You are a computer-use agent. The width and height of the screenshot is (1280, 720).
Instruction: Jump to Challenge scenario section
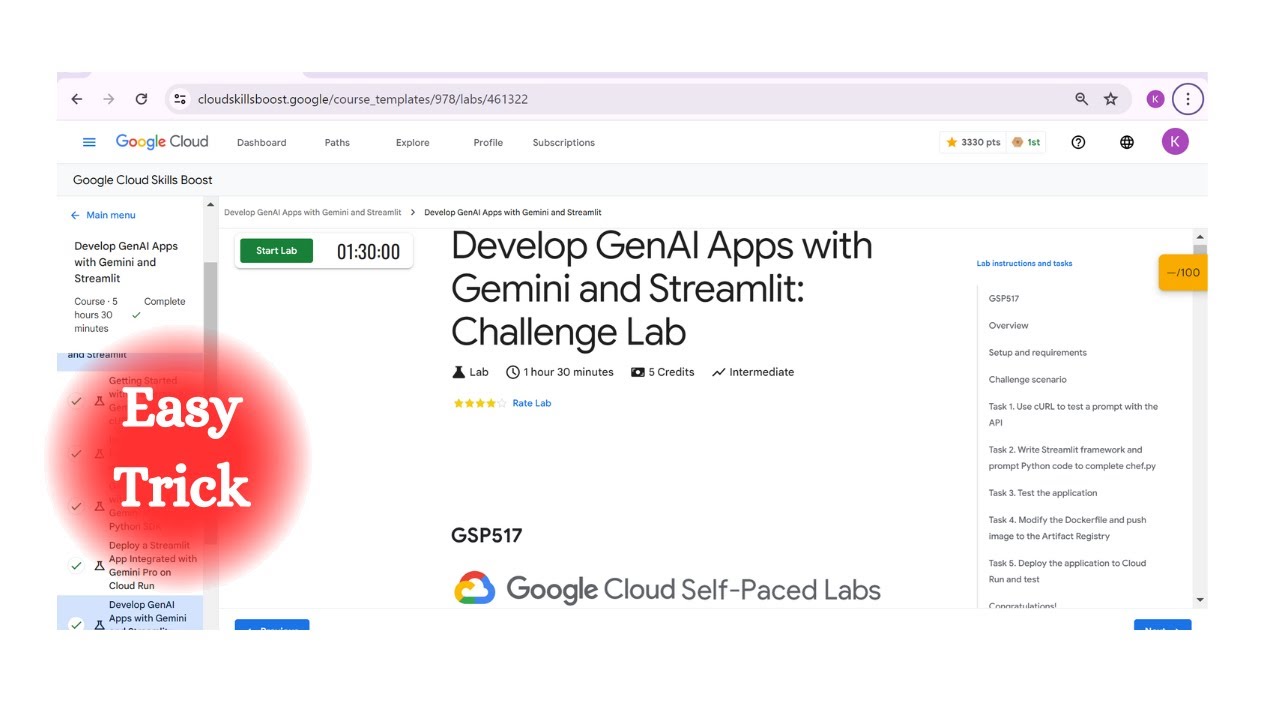(1027, 379)
